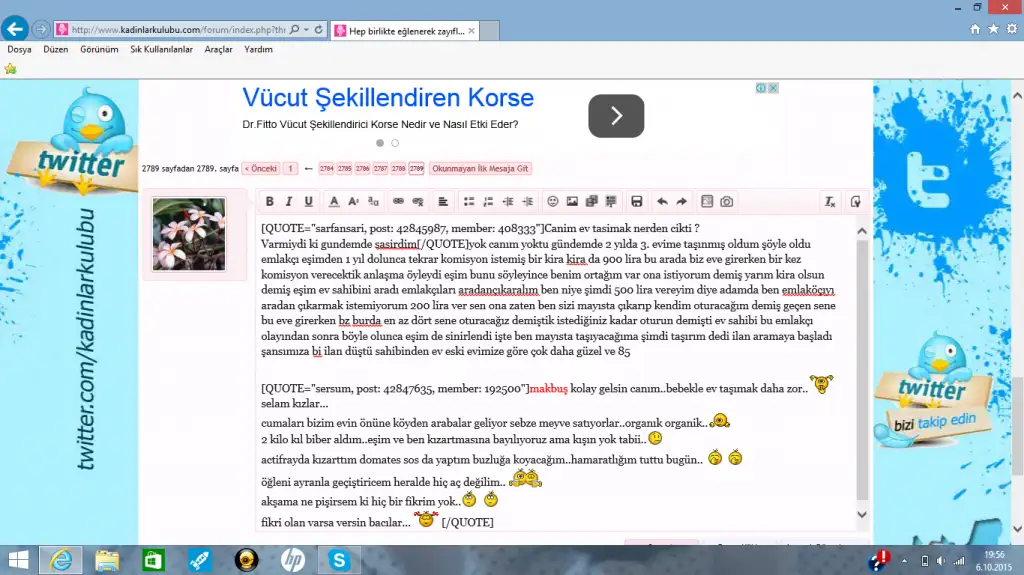Screen dimensions: 1024x575
Task: Open the Araçlar menu
Action: (x=218, y=49)
